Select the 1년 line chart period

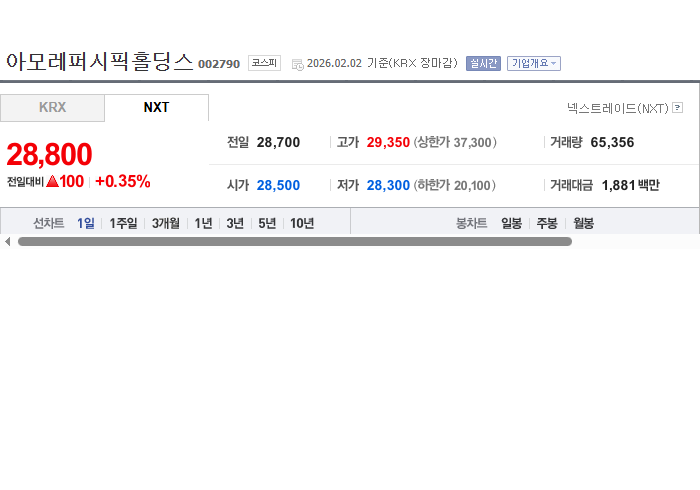point(204,223)
